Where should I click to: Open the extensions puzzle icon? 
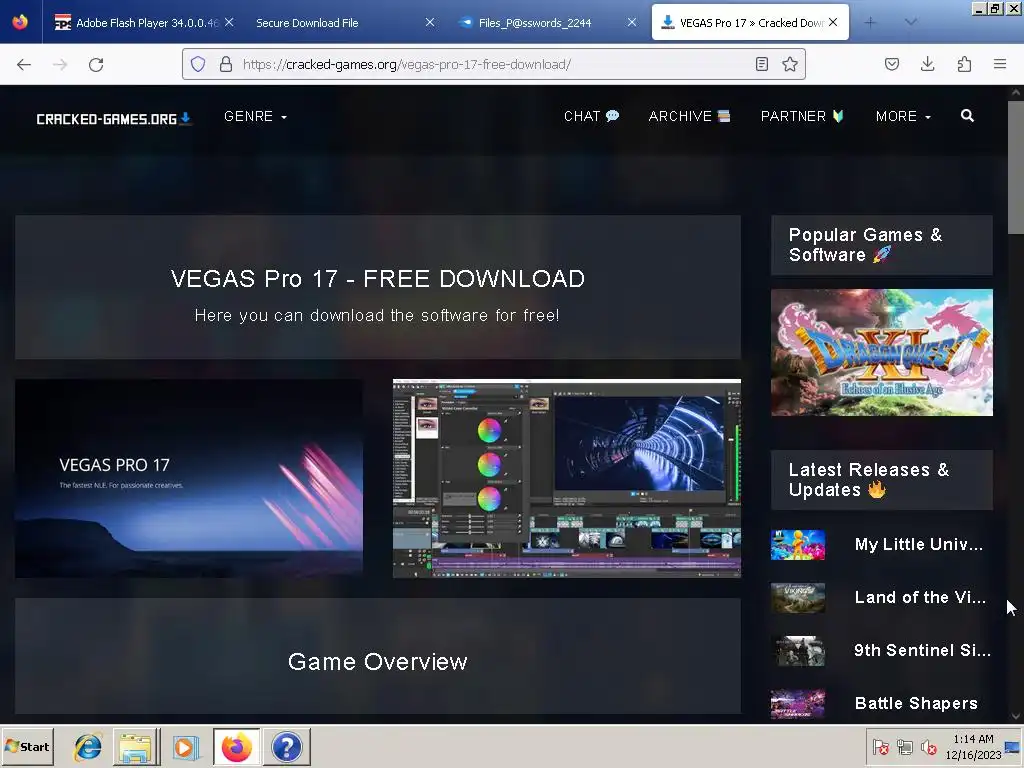pos(964,64)
